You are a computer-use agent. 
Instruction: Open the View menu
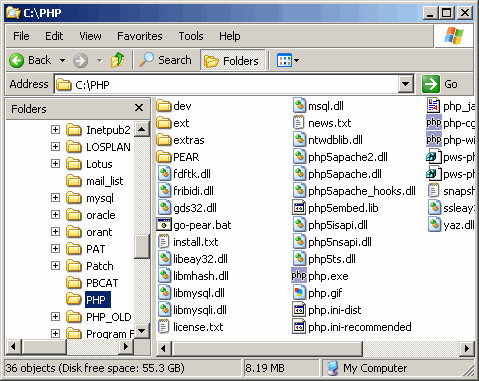[90, 36]
